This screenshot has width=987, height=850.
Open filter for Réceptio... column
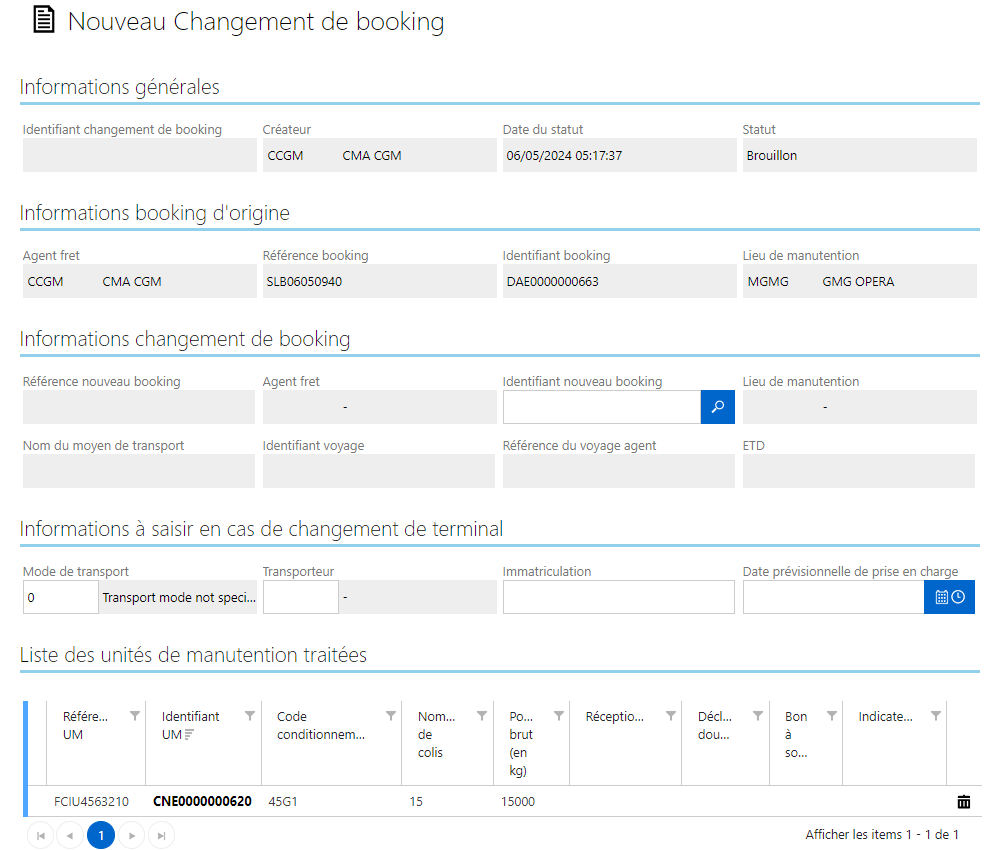[671, 716]
